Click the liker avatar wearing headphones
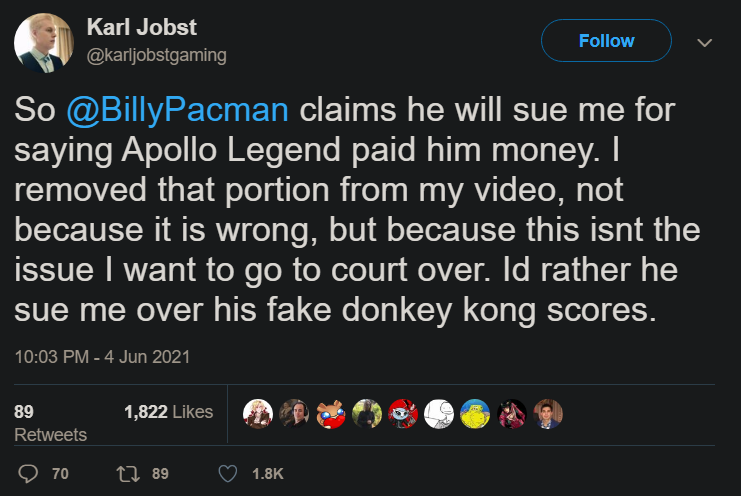The width and height of the screenshot is (741, 496). click(294, 412)
